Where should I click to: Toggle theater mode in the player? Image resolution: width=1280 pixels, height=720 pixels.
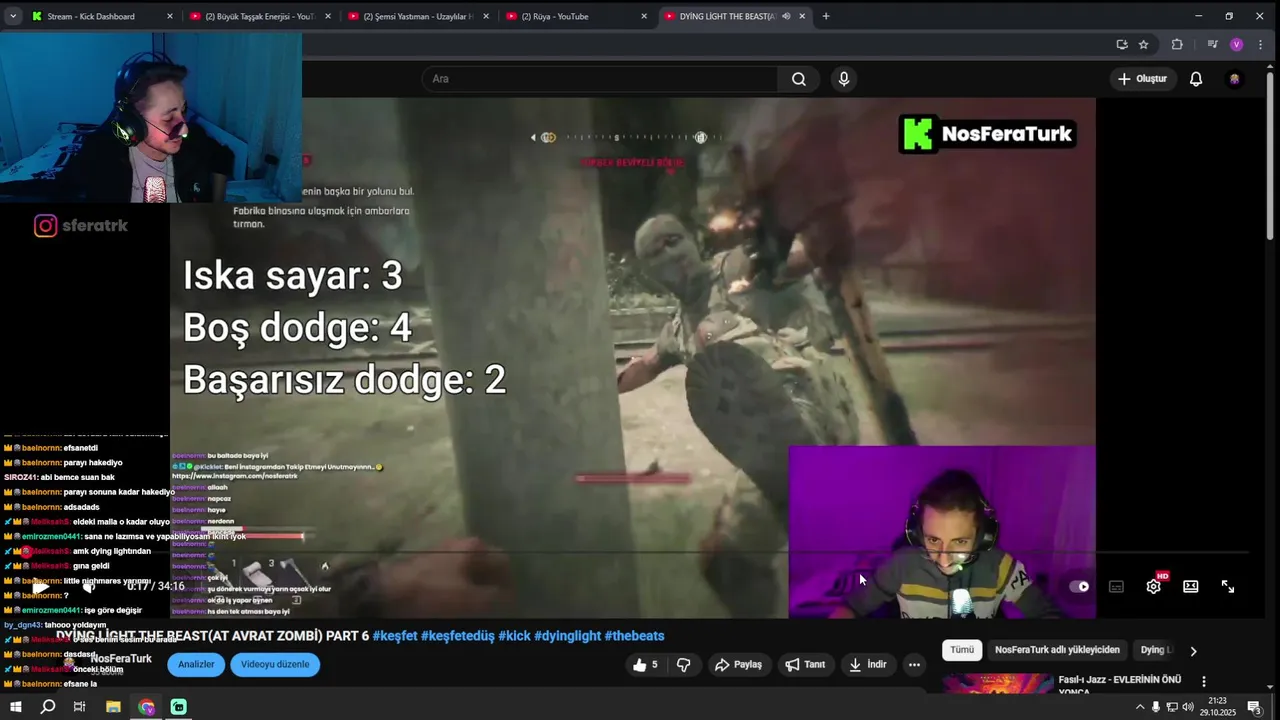click(1190, 587)
